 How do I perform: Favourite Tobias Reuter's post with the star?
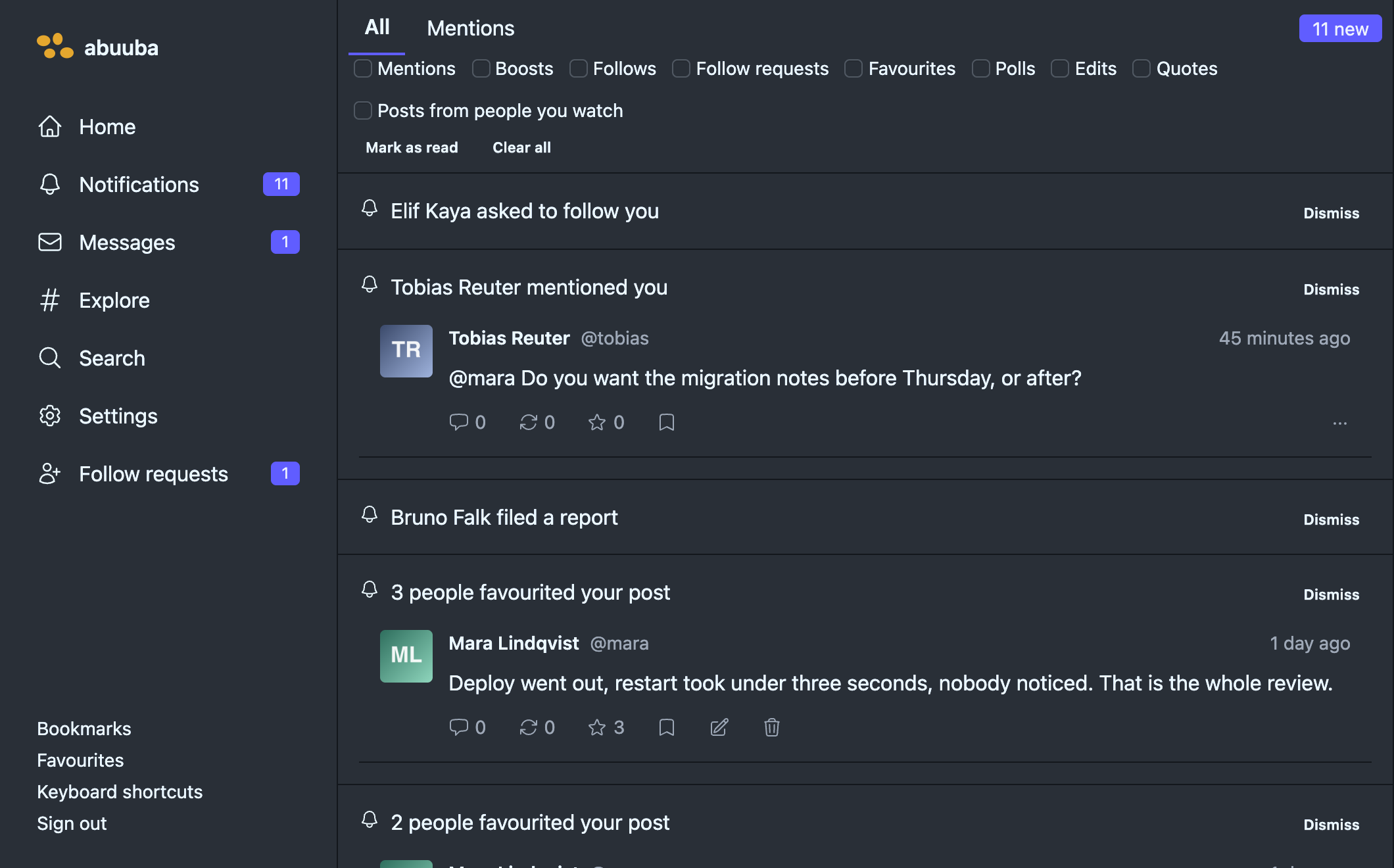coord(597,422)
